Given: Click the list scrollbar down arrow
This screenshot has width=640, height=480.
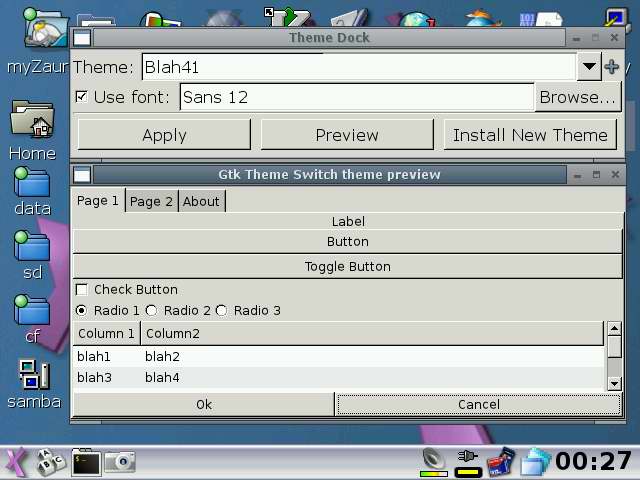Looking at the screenshot, I should click(x=615, y=383).
